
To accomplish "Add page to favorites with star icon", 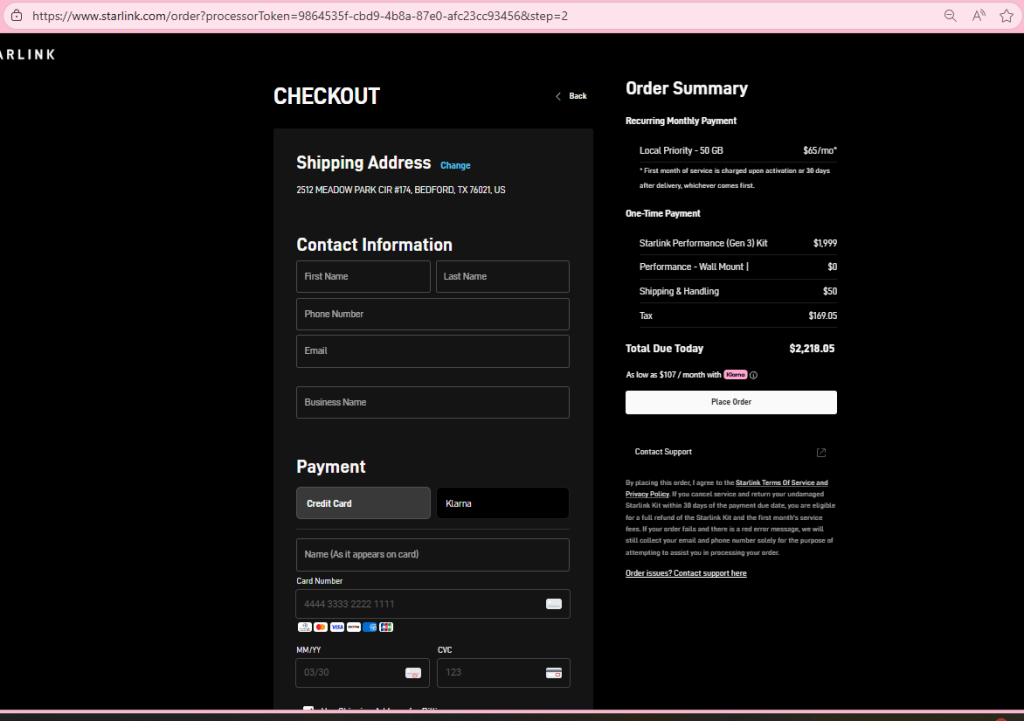I will [x=1006, y=16].
